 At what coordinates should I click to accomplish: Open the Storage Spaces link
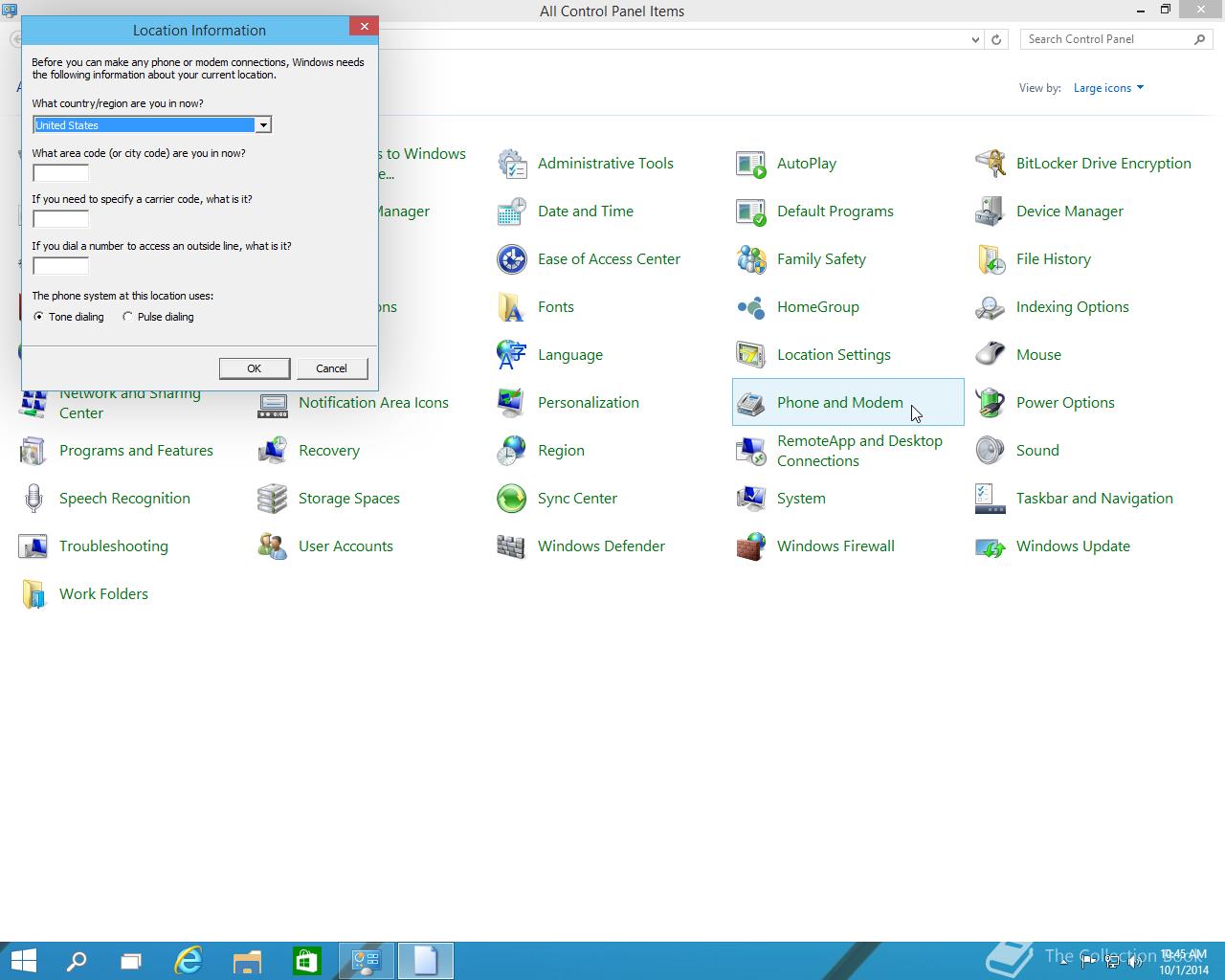(348, 499)
